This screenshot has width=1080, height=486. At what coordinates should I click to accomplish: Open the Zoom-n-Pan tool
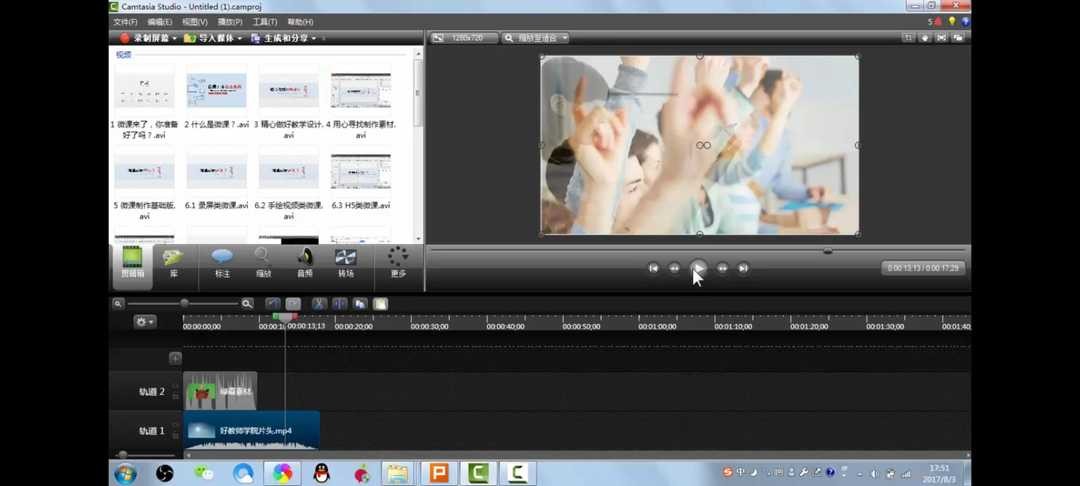(x=263, y=262)
